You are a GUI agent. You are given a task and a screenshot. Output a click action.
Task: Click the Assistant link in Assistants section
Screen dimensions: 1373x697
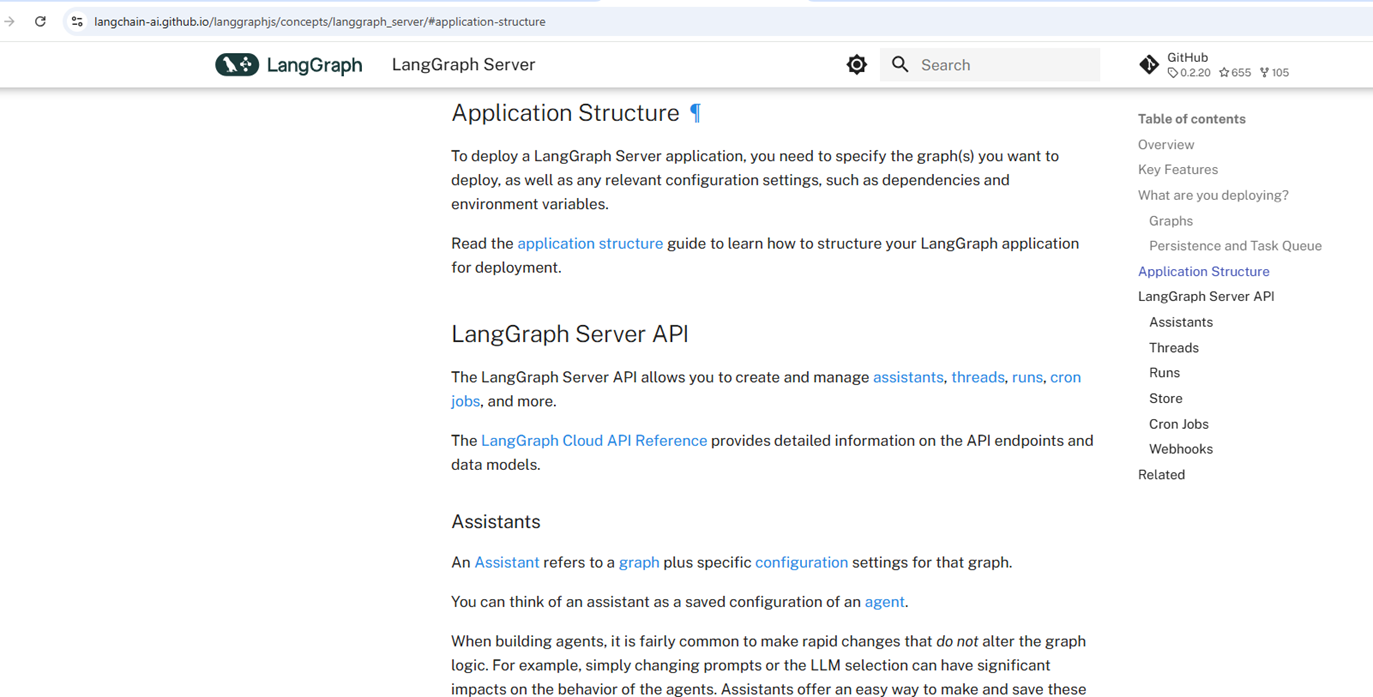click(x=507, y=563)
